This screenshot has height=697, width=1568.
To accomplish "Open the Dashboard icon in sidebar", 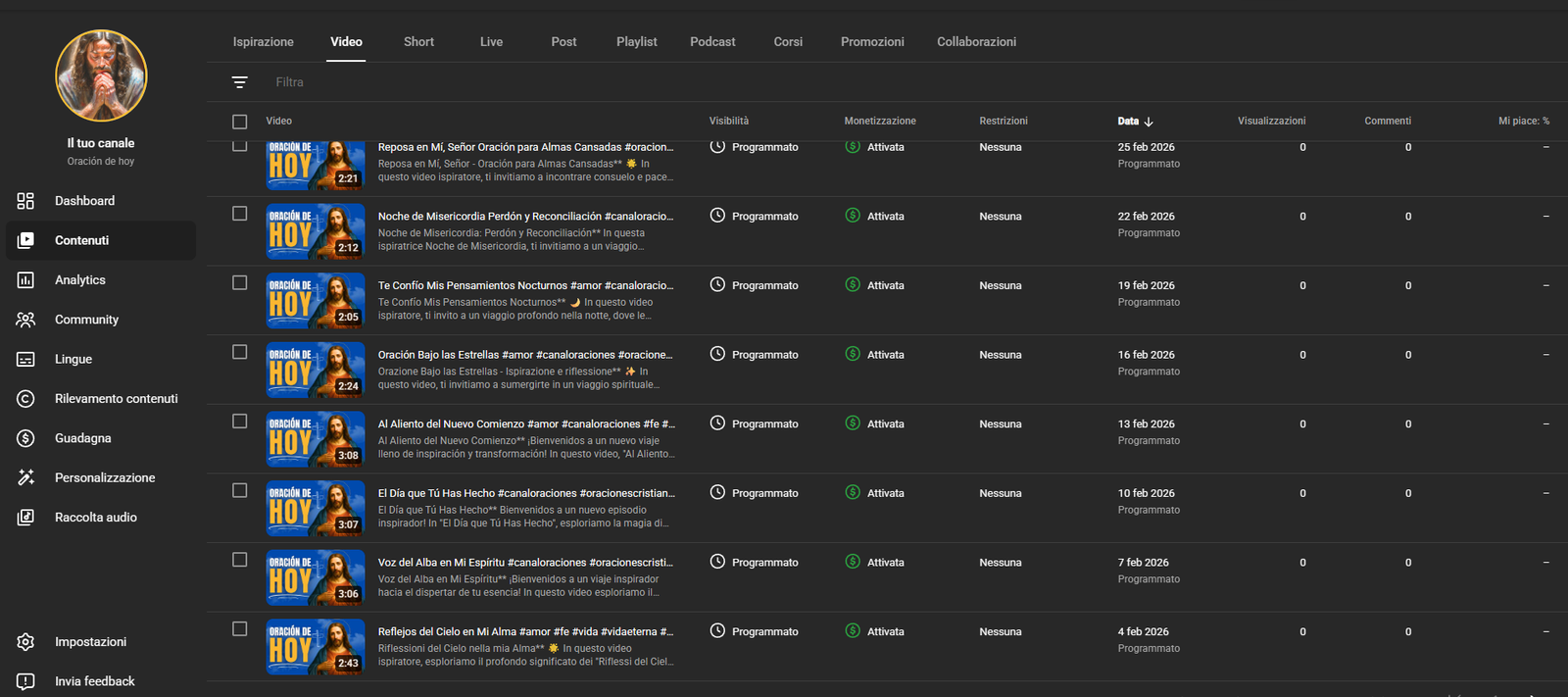I will (25, 201).
